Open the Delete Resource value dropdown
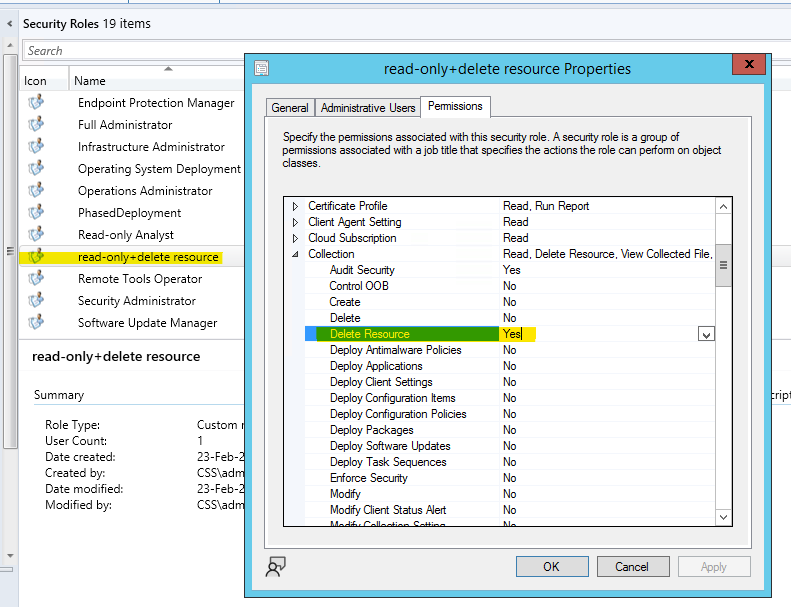This screenshot has width=791, height=607. tap(706, 334)
